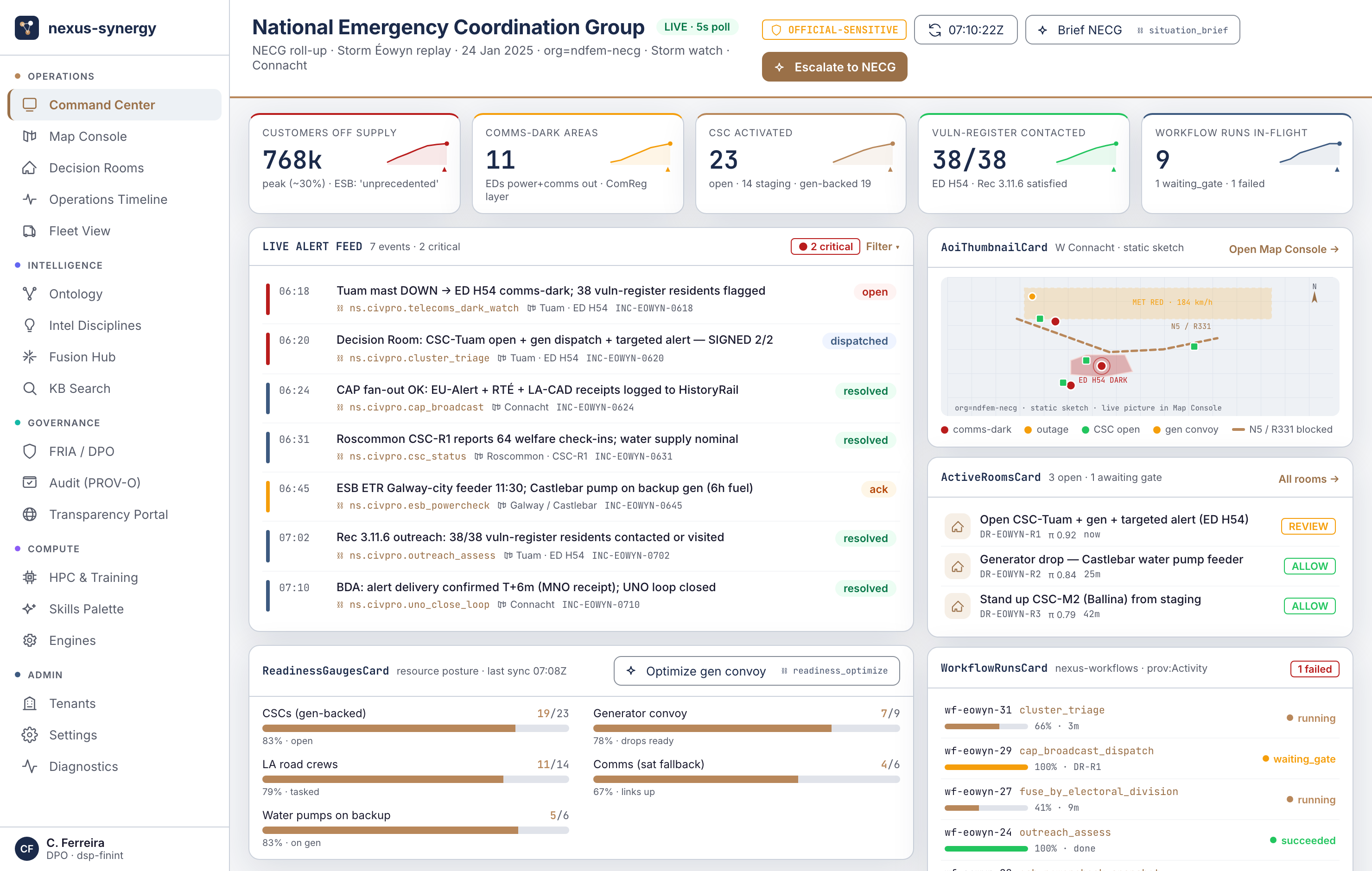
Task: Click the Ontology graph icon
Action: (30, 293)
